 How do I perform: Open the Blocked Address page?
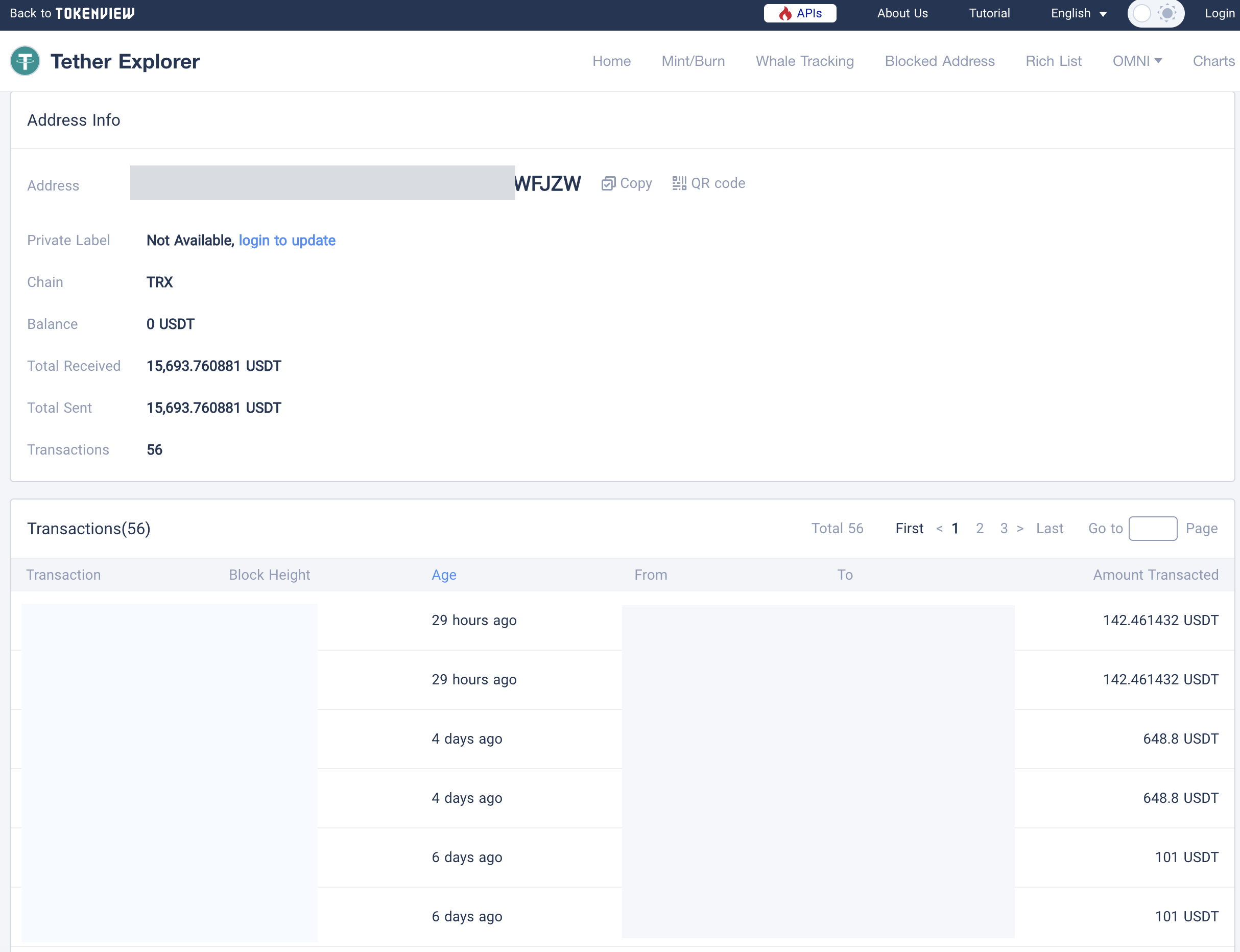940,61
